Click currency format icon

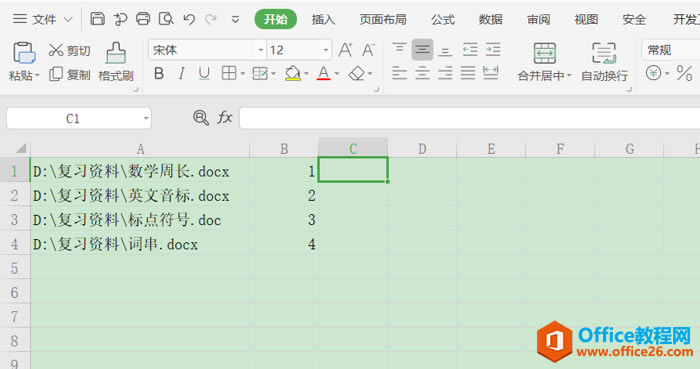click(x=653, y=73)
